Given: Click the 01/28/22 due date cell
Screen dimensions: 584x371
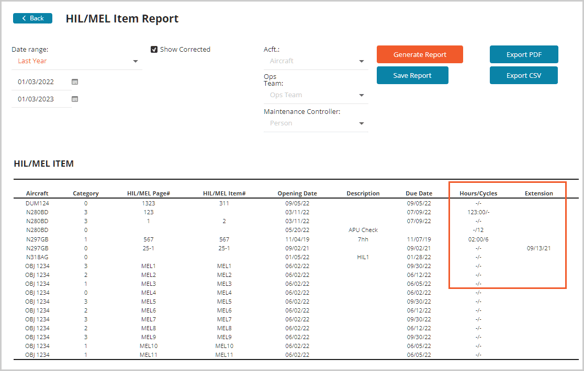Looking at the screenshot, I should (419, 257).
